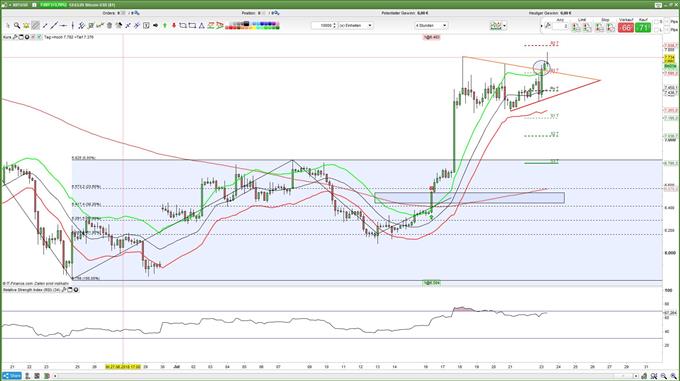Click the green Kauf 71 button
This screenshot has height=381, width=680.
point(643,28)
